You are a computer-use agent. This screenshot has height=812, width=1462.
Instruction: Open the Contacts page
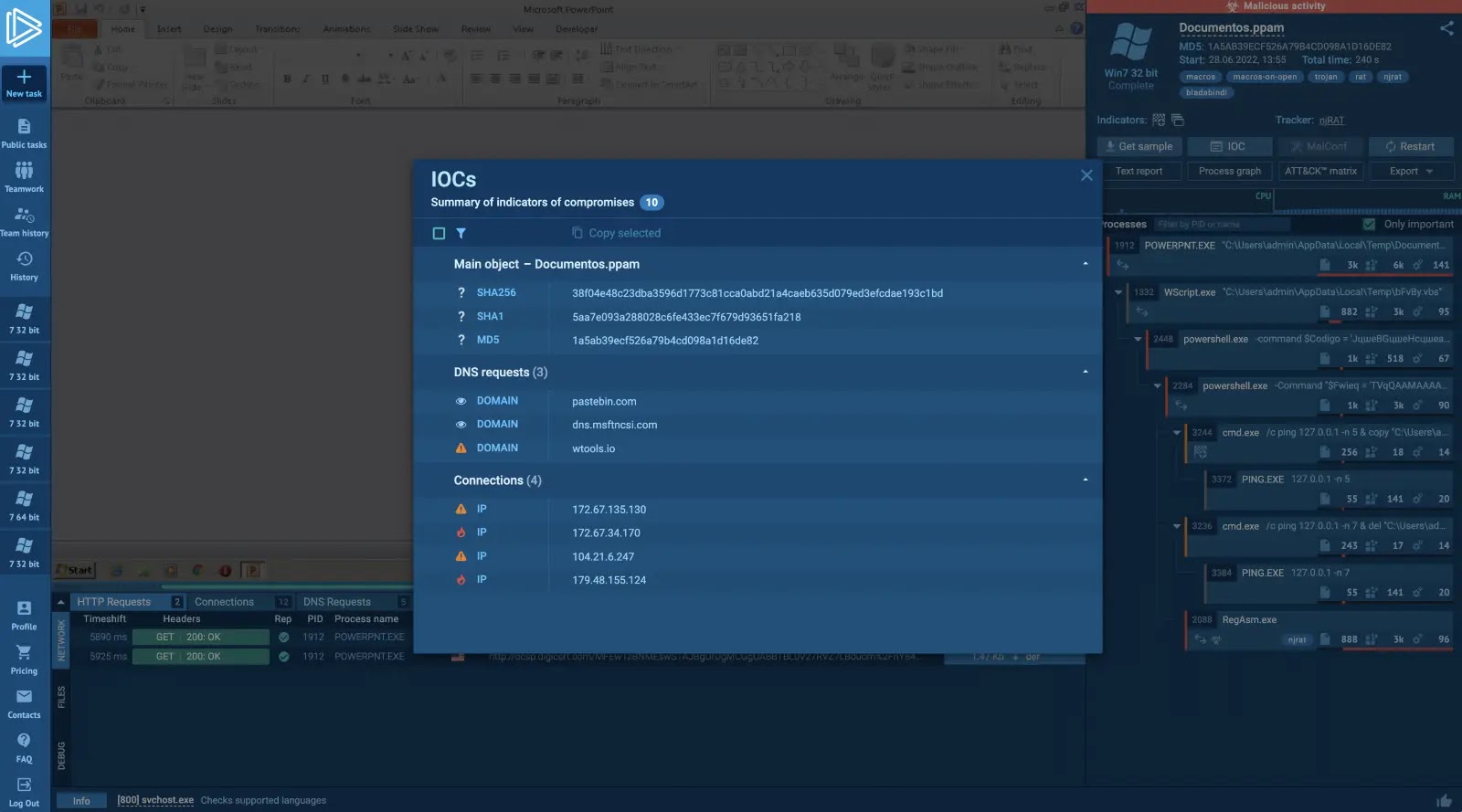[25, 703]
